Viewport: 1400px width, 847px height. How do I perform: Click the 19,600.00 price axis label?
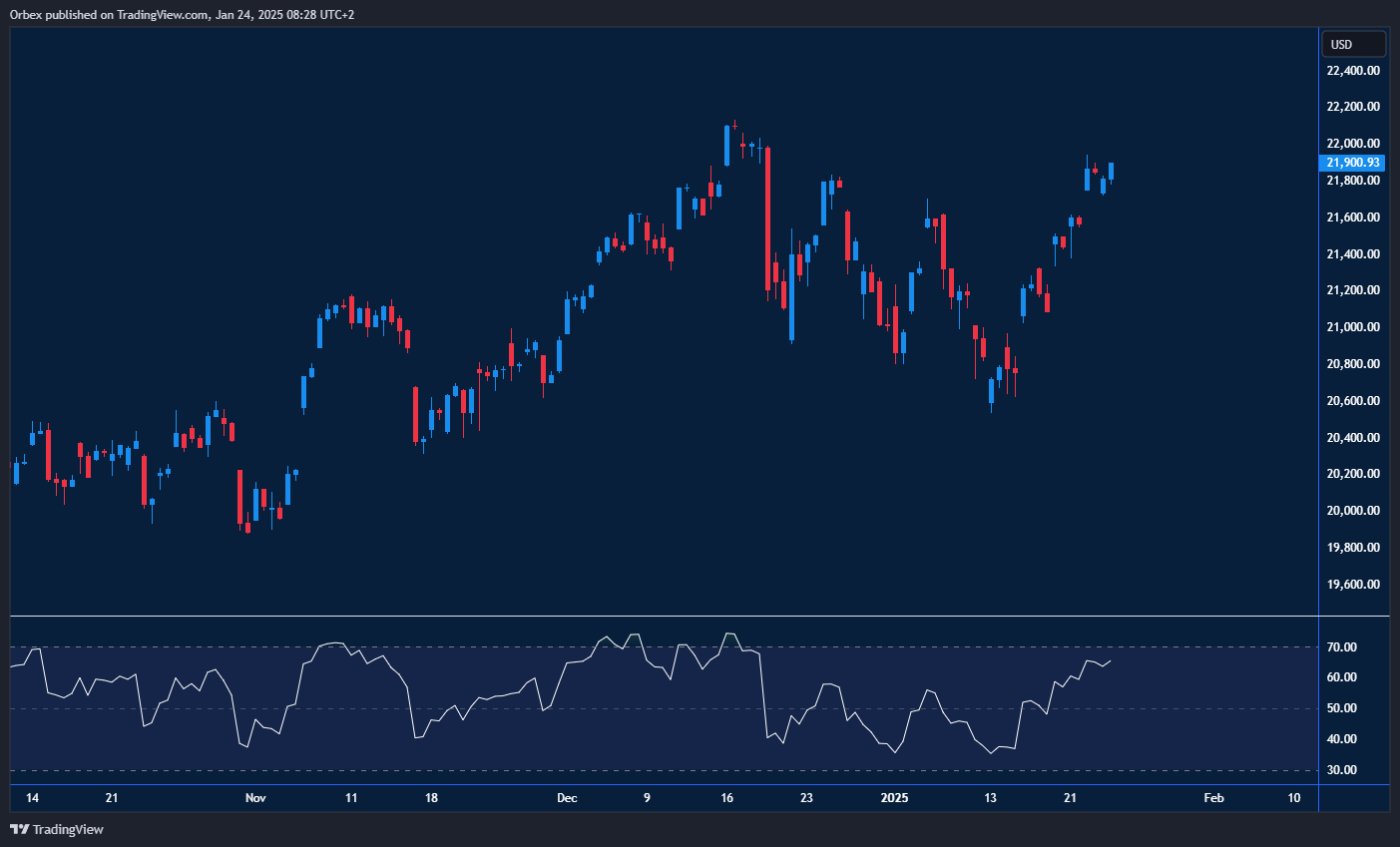[x=1353, y=585]
